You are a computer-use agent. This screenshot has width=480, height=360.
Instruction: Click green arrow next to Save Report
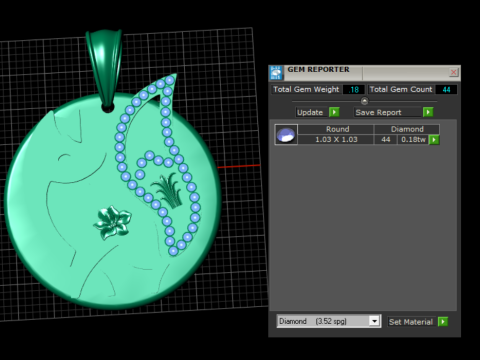tap(428, 112)
